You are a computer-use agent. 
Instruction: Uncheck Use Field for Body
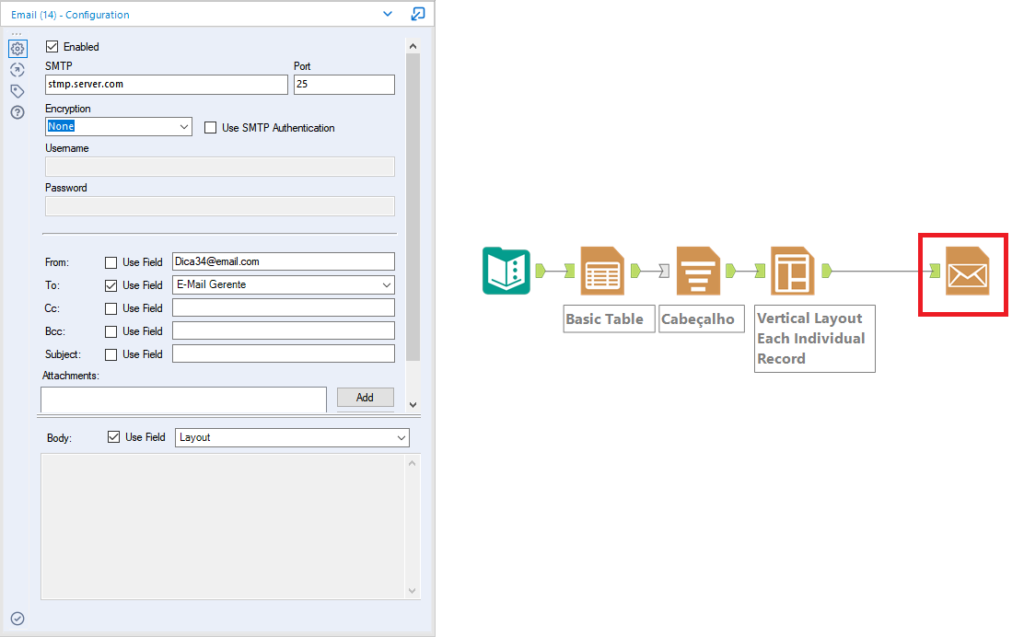click(x=114, y=437)
